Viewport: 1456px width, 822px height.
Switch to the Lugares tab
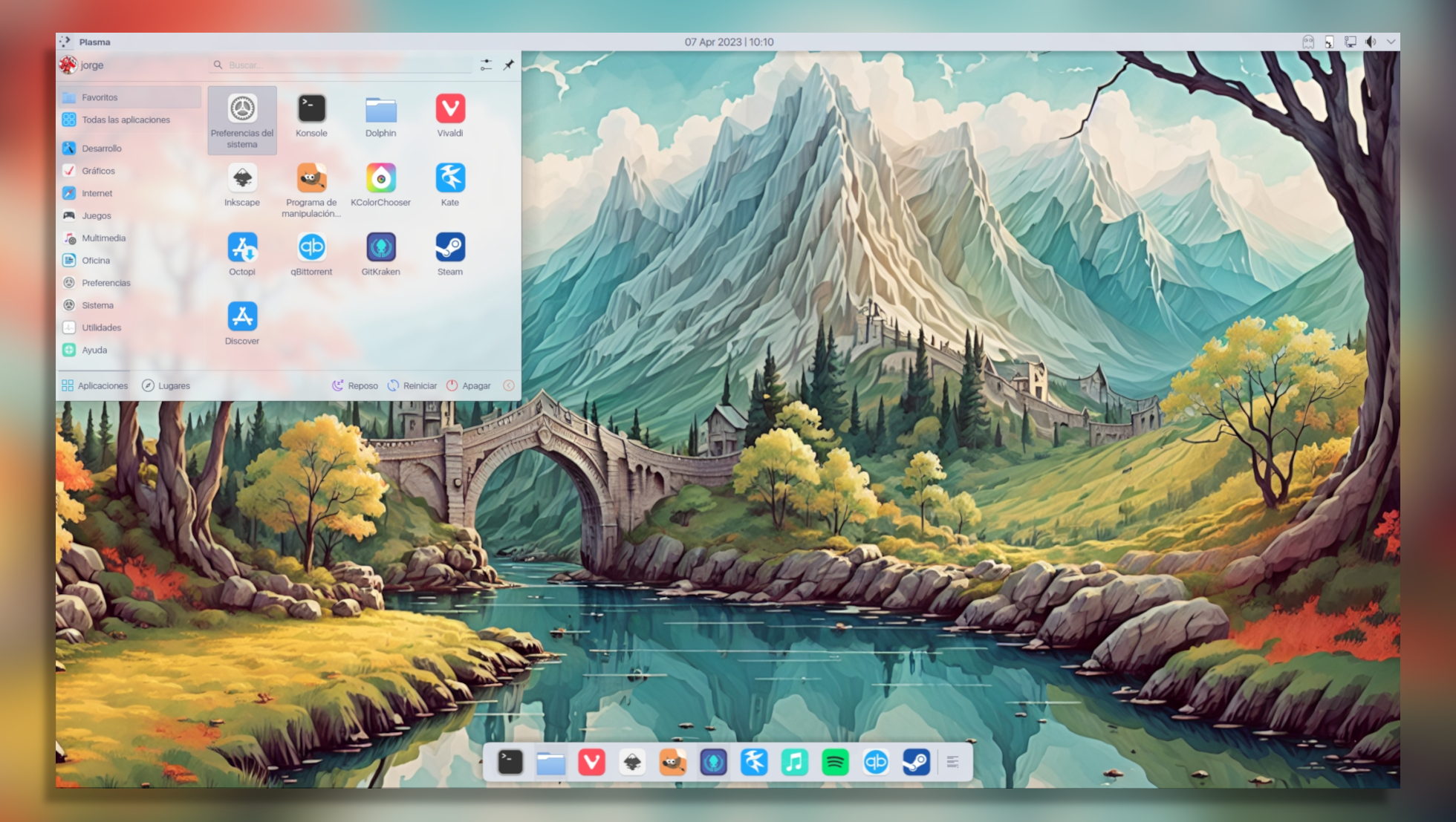166,385
